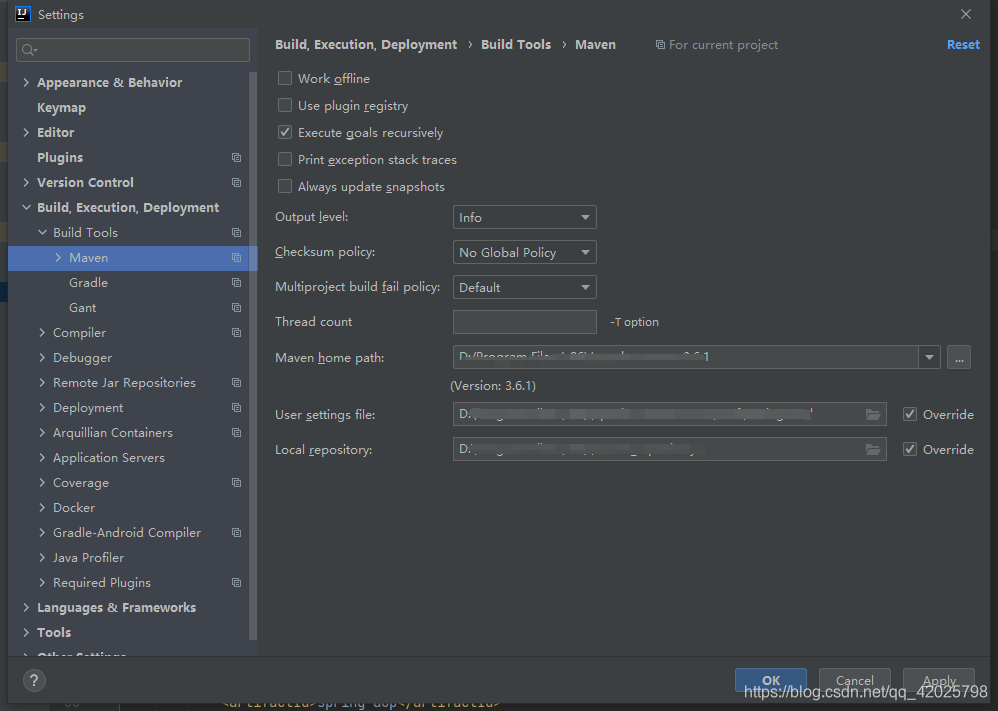Screen dimensions: 998x711
Task: Click the project-level icon beside Plugins
Action: click(236, 157)
